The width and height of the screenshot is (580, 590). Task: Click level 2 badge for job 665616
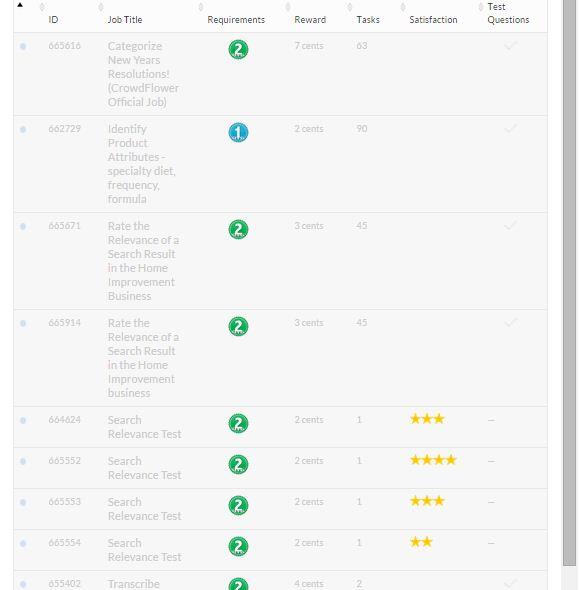[x=238, y=49]
